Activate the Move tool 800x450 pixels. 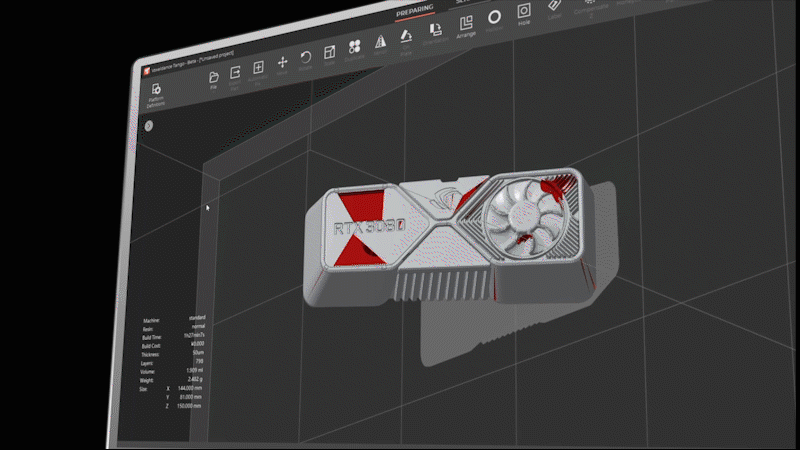click(282, 62)
